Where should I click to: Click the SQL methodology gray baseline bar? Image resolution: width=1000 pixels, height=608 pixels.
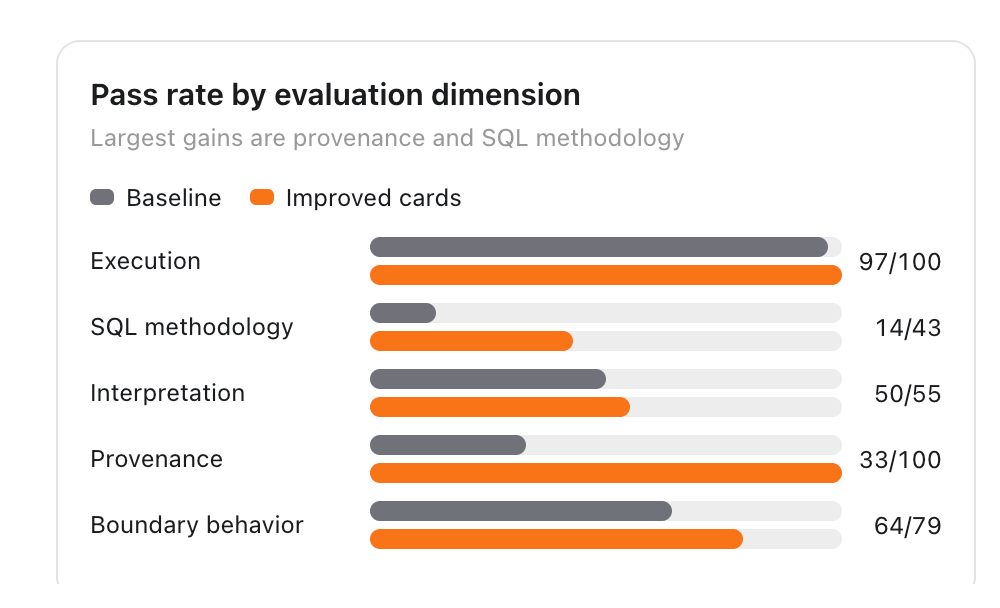[403, 313]
